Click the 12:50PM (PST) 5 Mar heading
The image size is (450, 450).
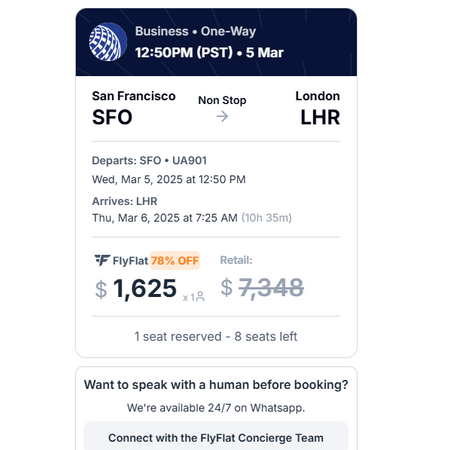click(x=209, y=53)
